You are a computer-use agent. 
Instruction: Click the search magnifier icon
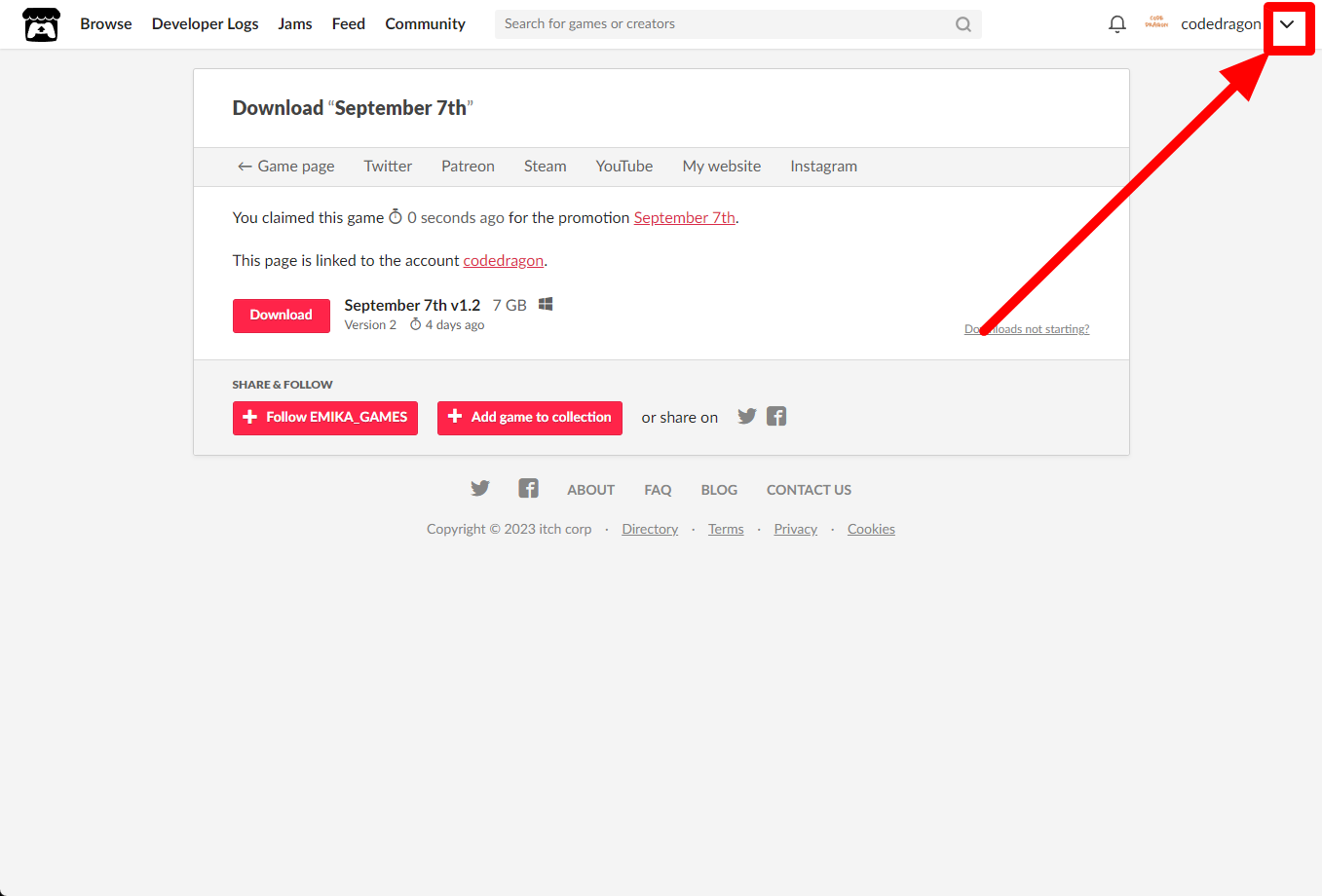[963, 24]
